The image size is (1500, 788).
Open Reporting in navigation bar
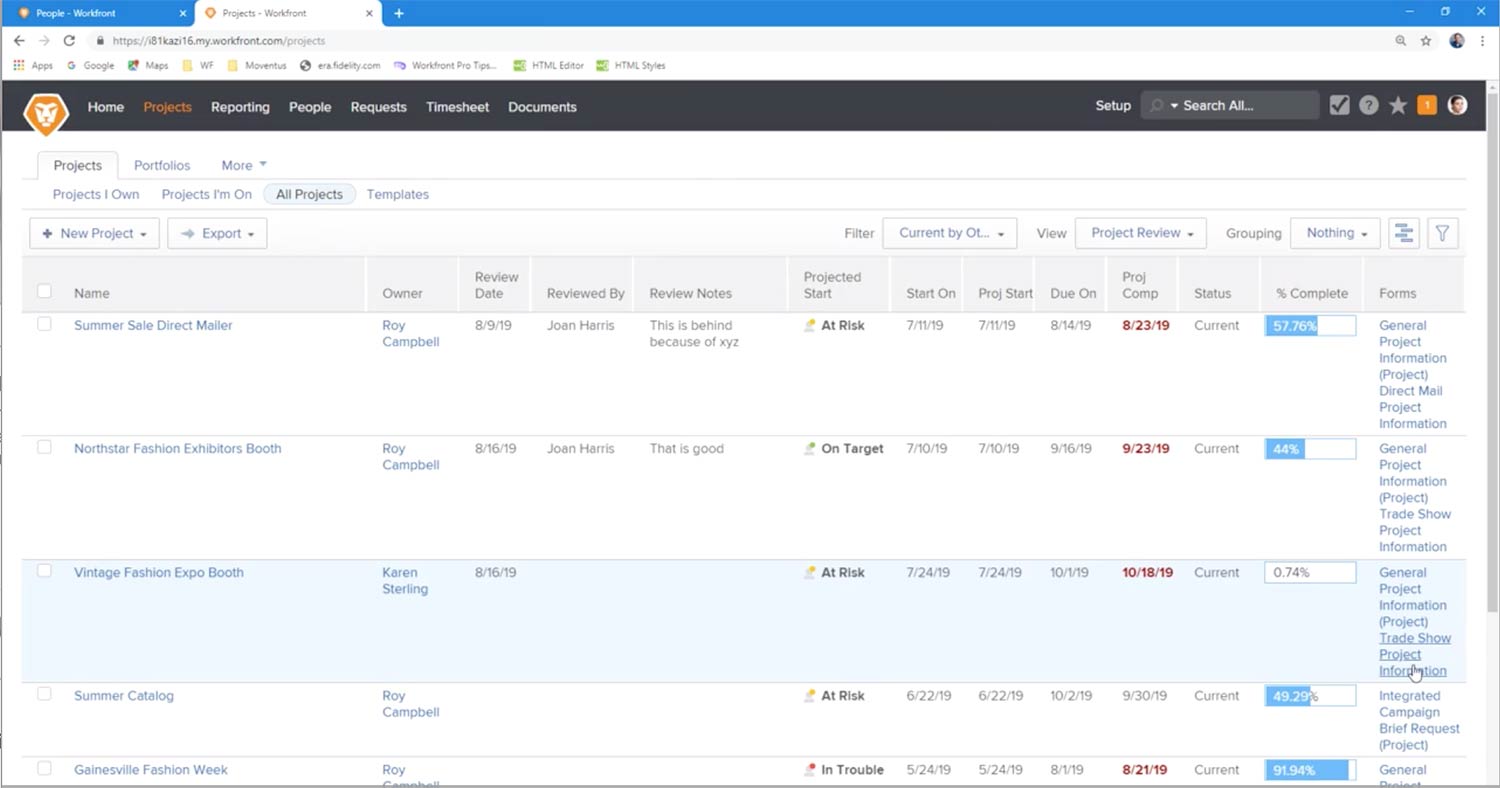click(x=240, y=107)
